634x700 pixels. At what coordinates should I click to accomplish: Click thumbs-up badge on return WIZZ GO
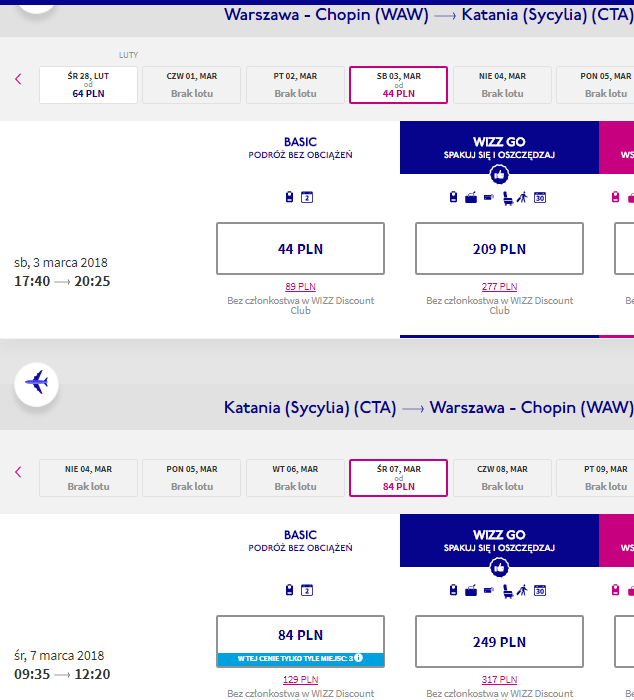(499, 568)
